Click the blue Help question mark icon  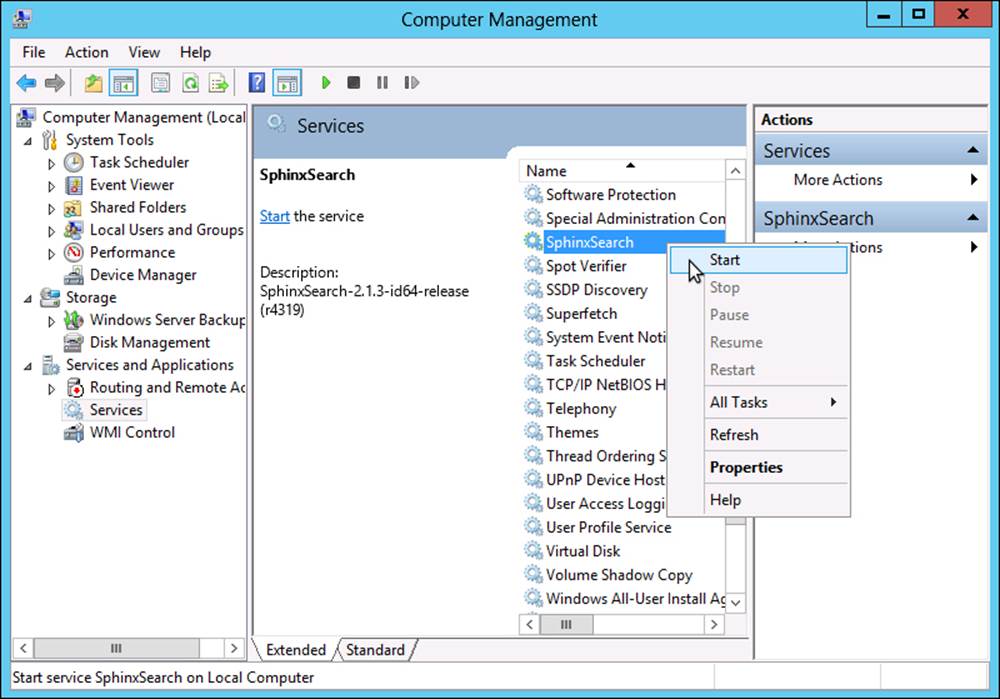pos(256,82)
